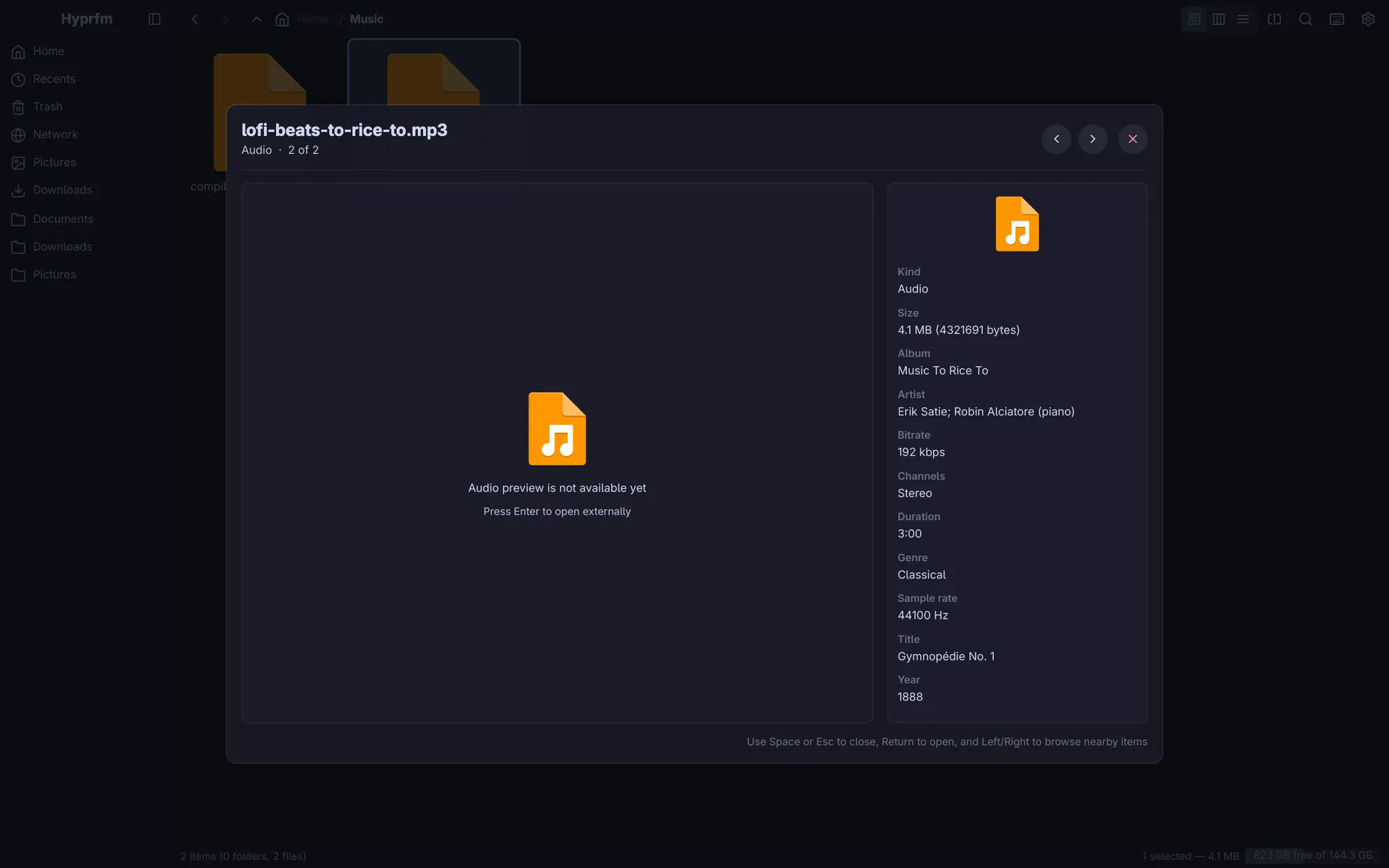Click the artist value Erik Satie; Robin Alciatore
Viewport: 1389px width, 868px height.
pyautogui.click(x=985, y=412)
